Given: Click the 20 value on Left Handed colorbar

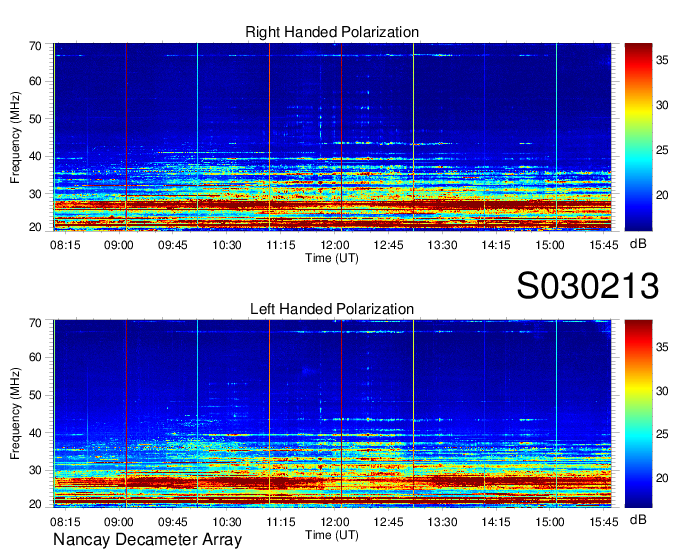Looking at the screenshot, I should pos(662,478).
